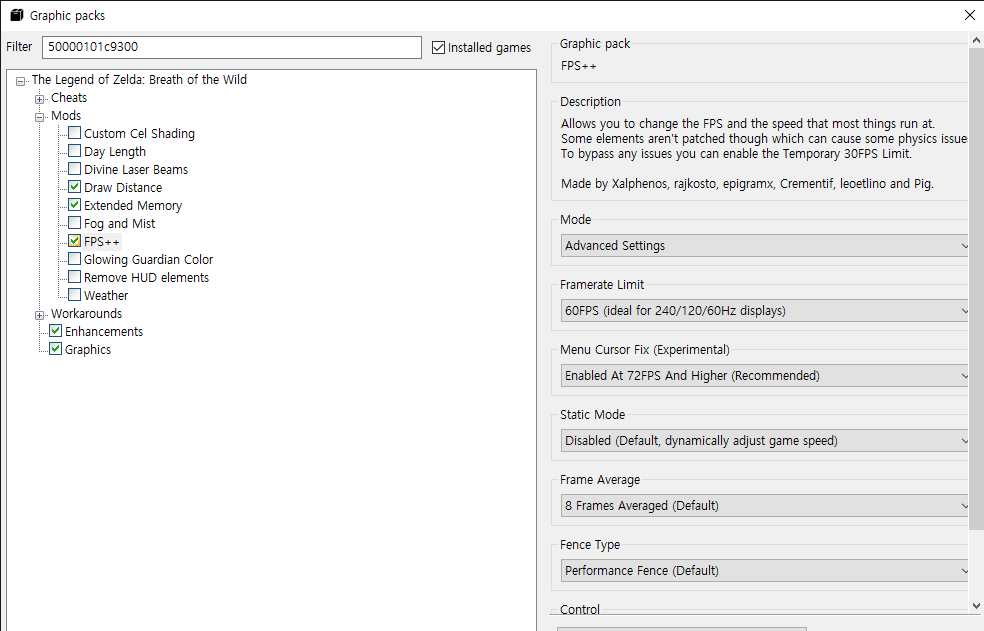The image size is (984, 631).
Task: Click the Graphic packs window title icon
Action: coord(17,15)
